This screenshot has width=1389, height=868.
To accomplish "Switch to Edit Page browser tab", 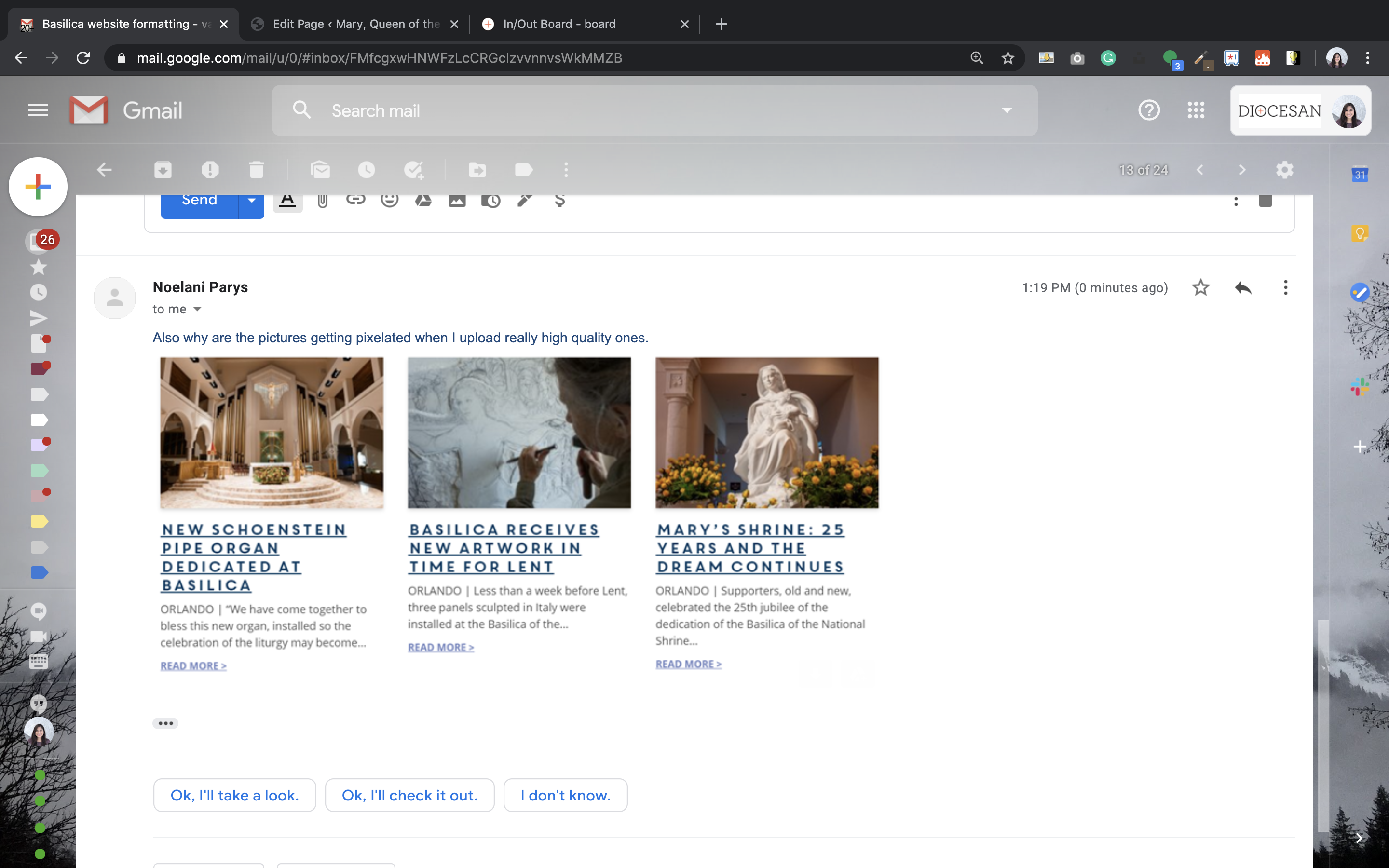I will (x=356, y=24).
